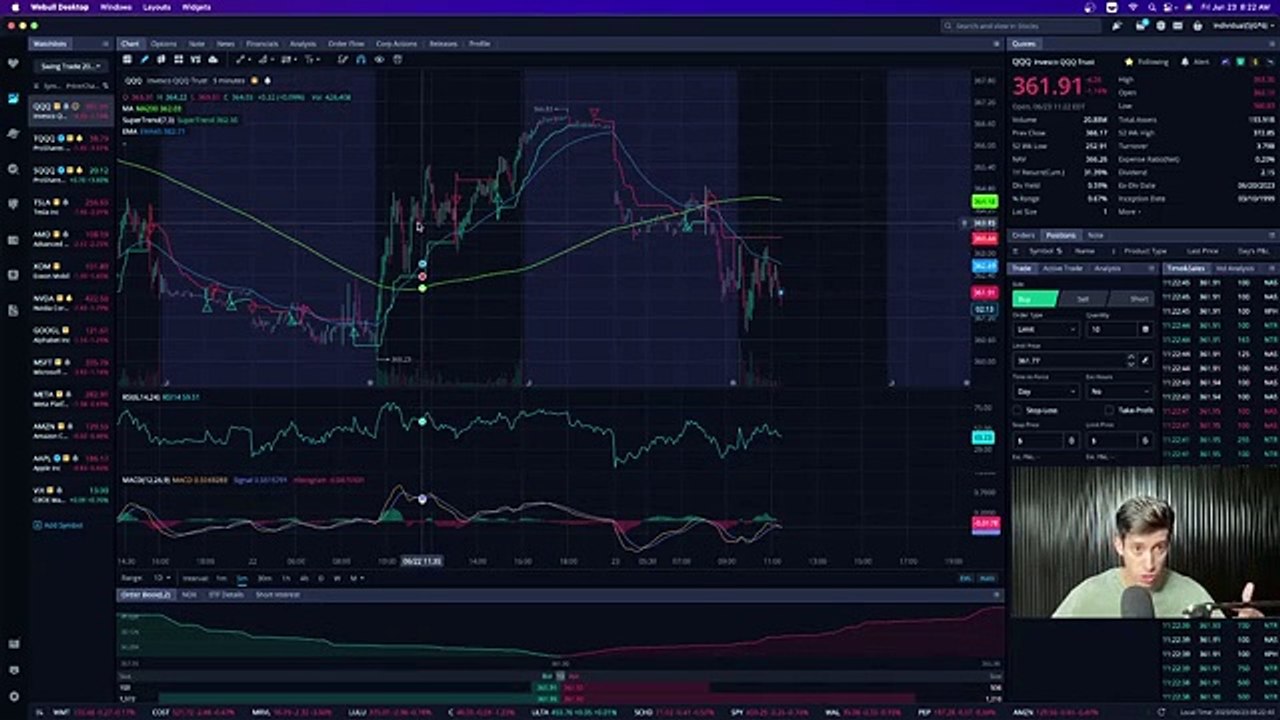Open the markets chart icon in left sidebar
This screenshot has width=1280, height=720.
[13, 98]
